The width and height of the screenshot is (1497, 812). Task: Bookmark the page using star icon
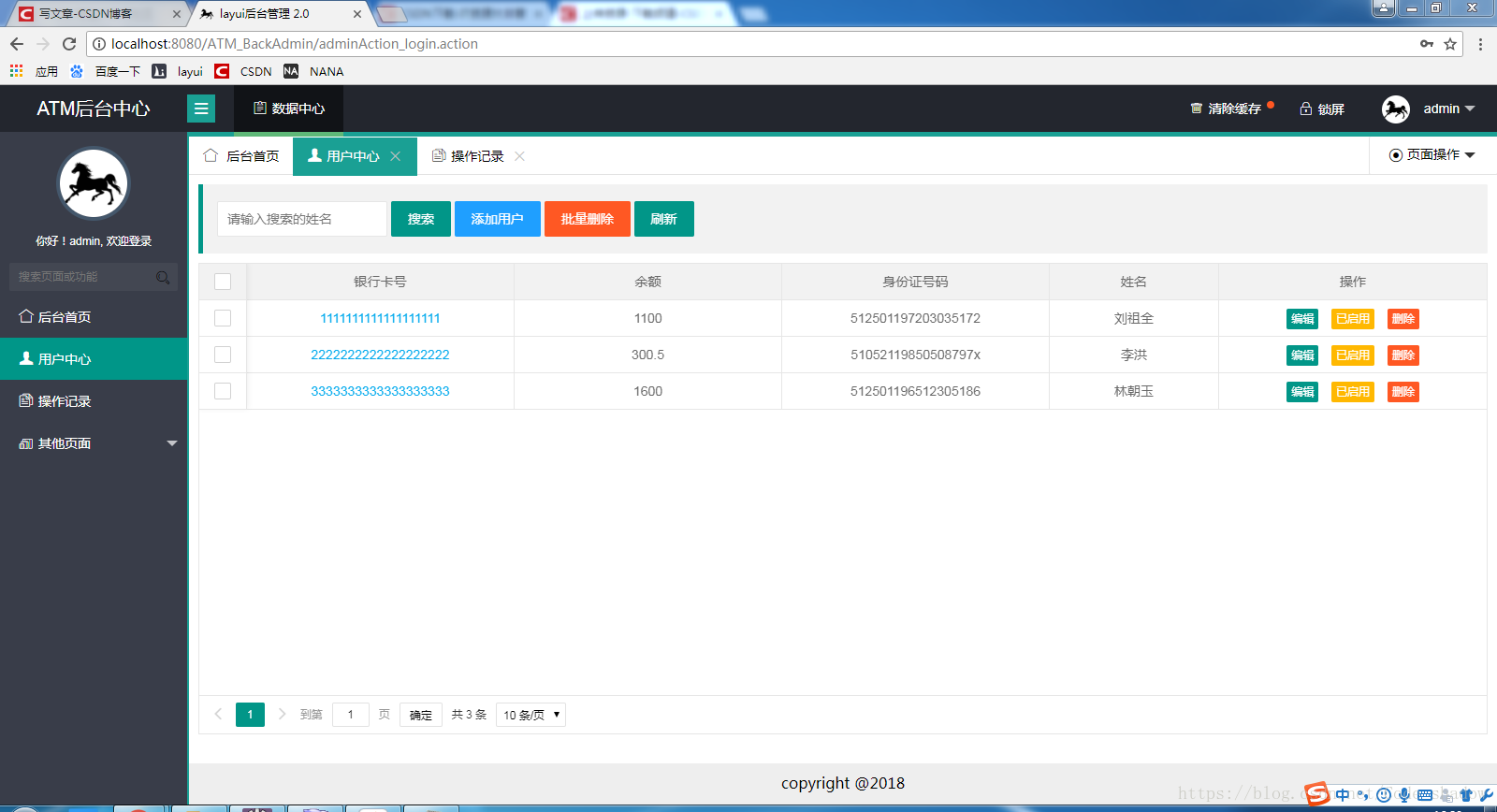1450,44
